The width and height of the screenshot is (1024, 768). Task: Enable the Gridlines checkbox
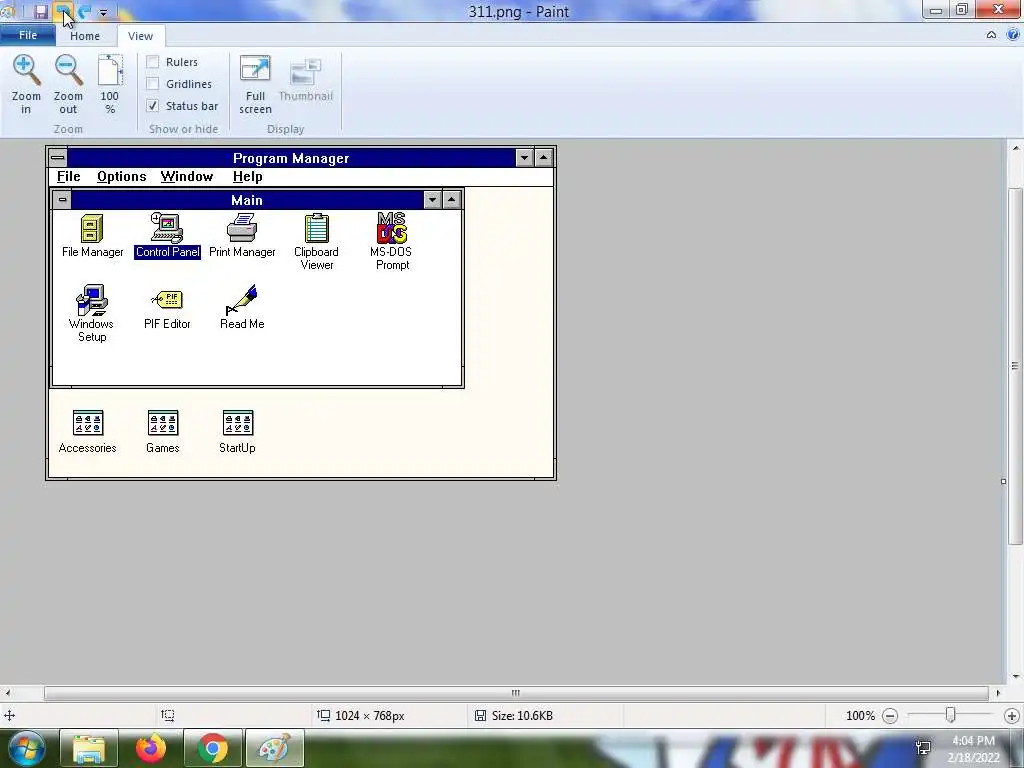click(x=152, y=84)
